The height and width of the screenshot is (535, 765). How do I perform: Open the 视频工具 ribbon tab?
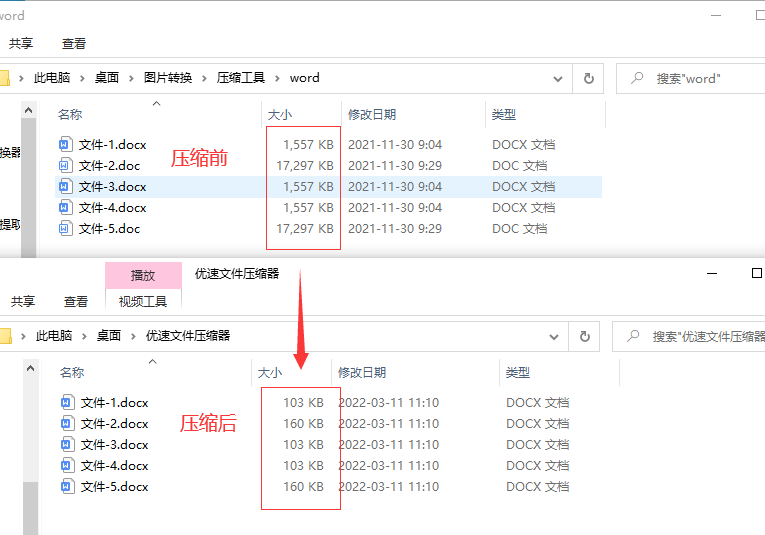(143, 301)
